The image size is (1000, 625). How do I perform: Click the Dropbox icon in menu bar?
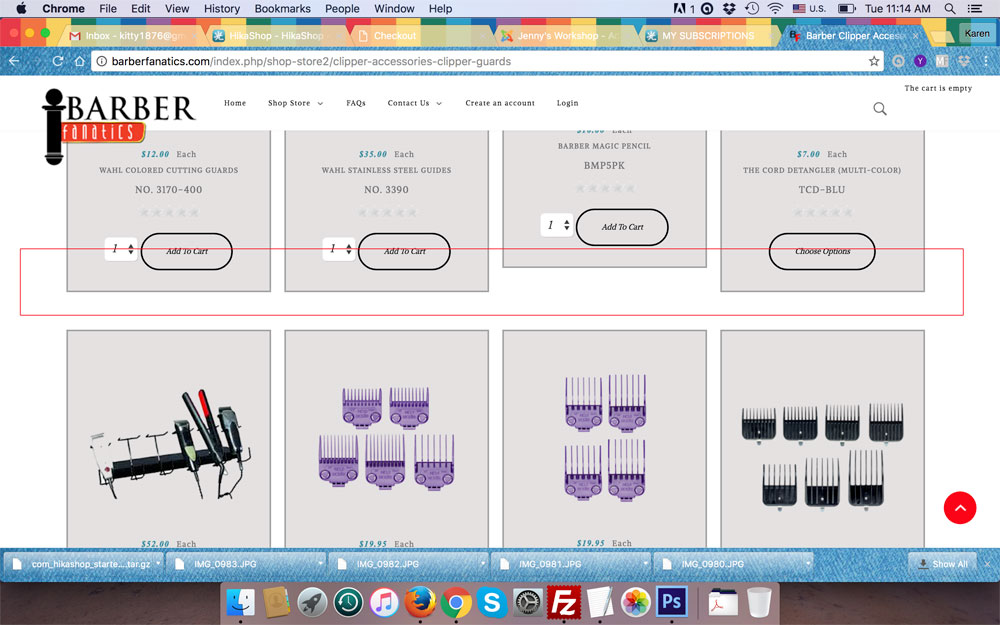(x=729, y=8)
